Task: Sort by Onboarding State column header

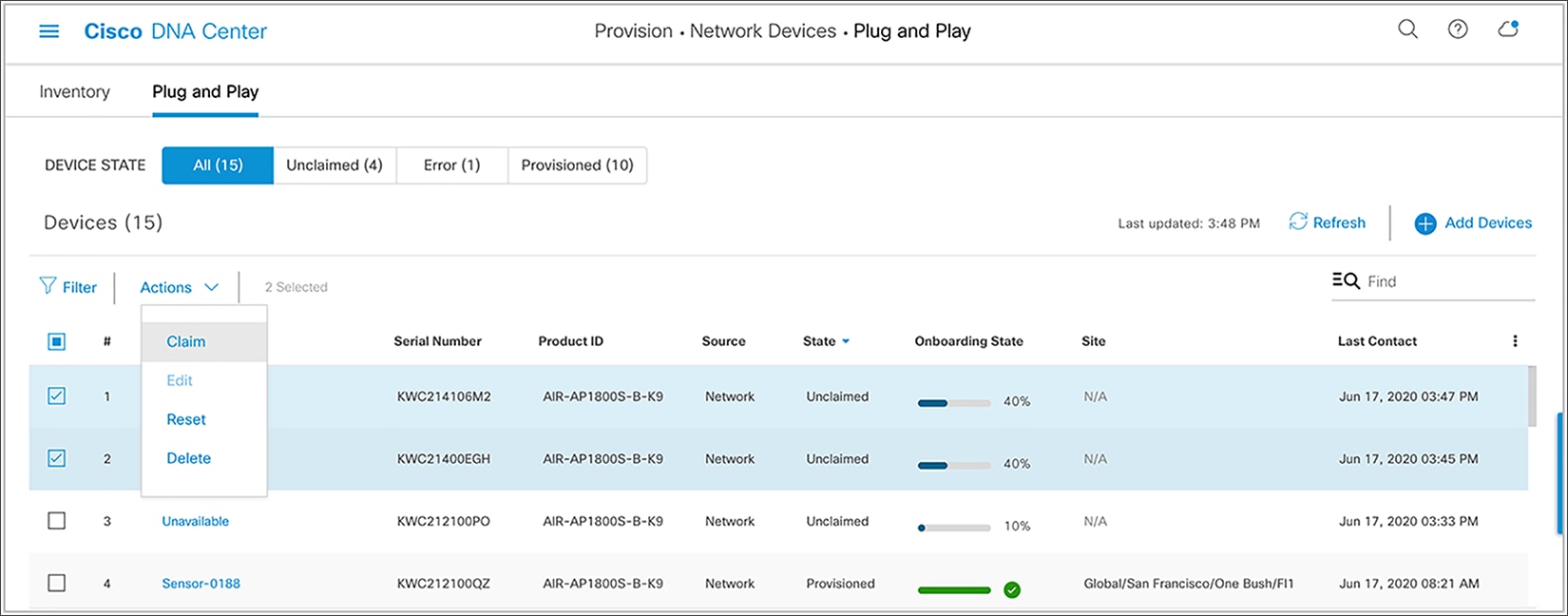Action: point(969,341)
